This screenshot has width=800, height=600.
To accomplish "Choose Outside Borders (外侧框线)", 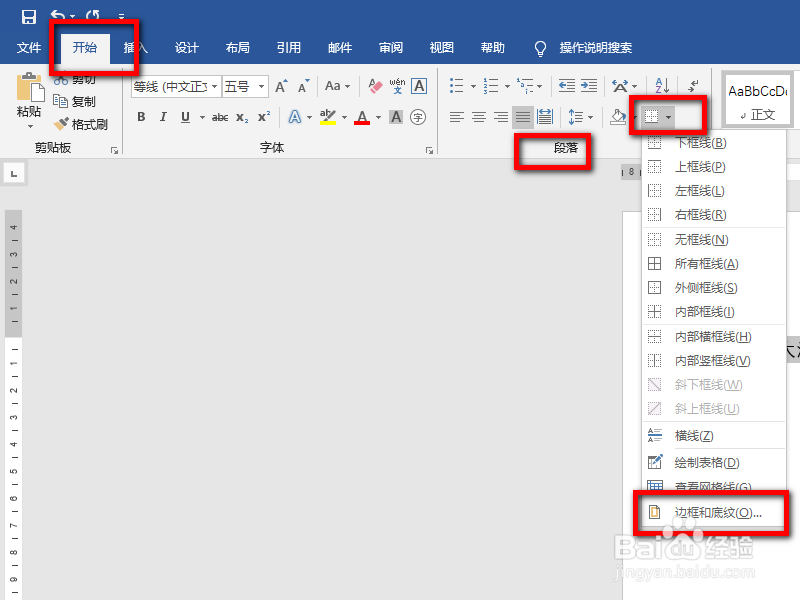I will [x=713, y=288].
